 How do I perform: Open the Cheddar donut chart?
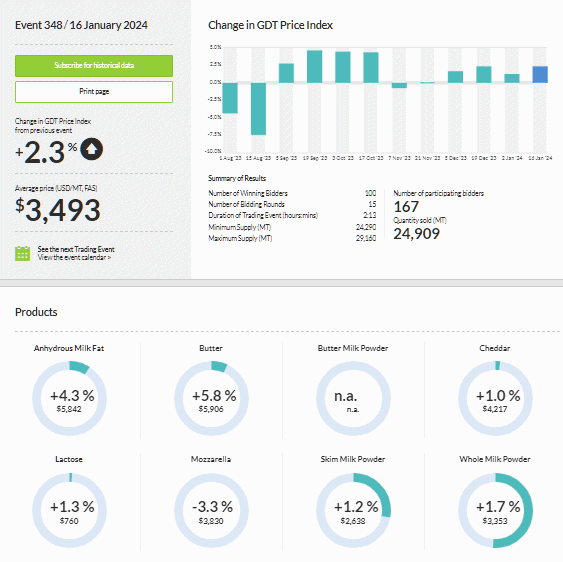495,398
